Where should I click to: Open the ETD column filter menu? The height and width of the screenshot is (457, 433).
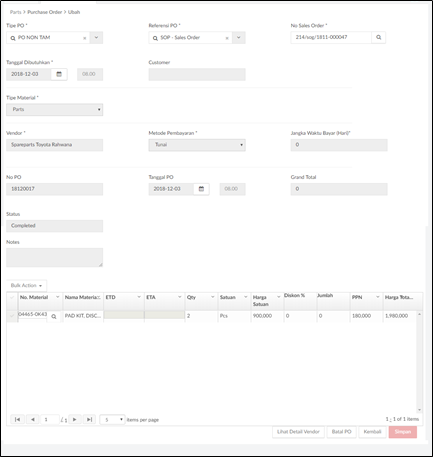[x=139, y=297]
